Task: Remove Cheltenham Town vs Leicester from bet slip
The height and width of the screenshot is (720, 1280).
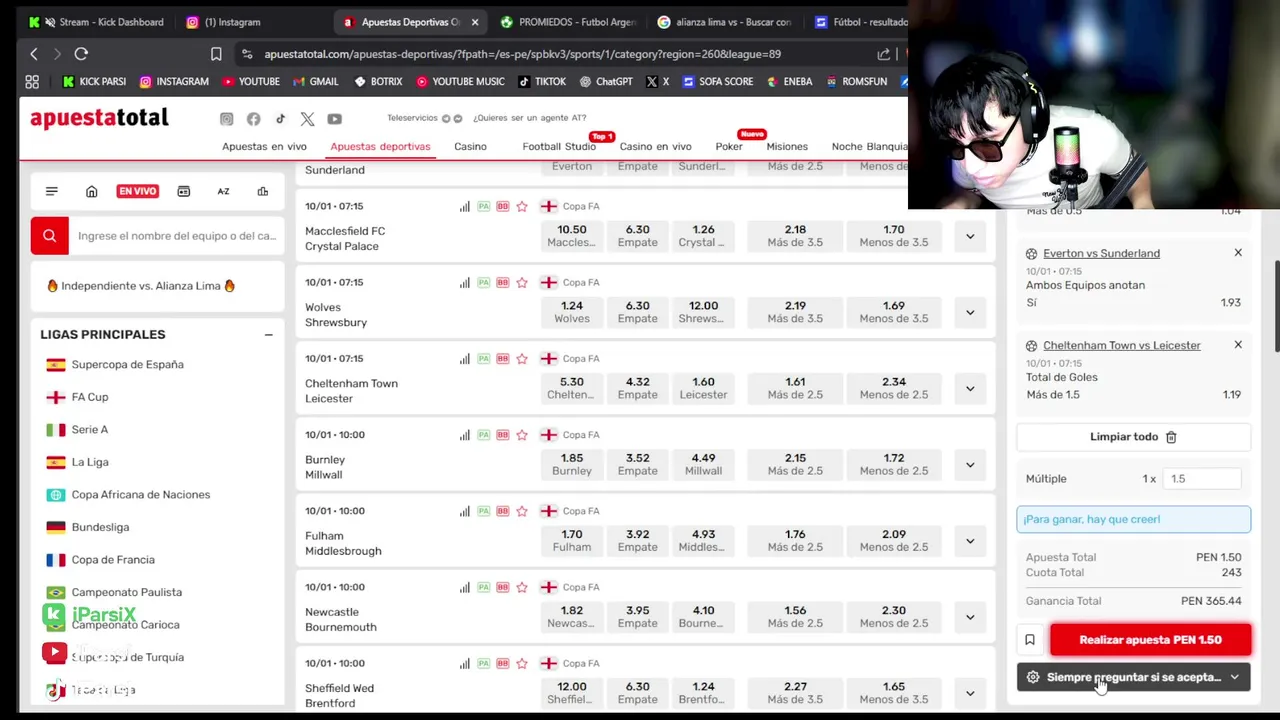Action: tap(1238, 345)
